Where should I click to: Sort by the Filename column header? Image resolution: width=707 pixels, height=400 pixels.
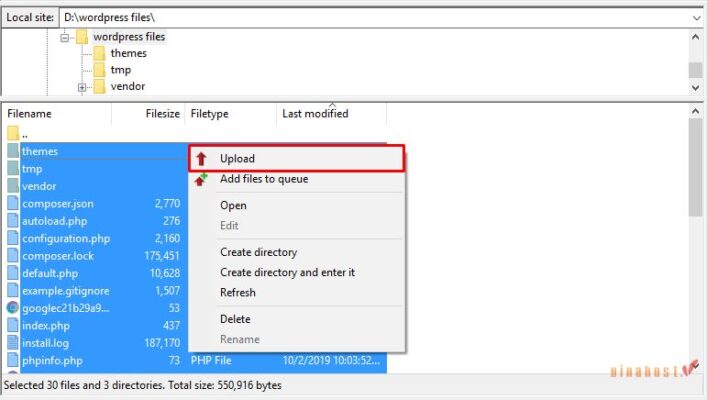pos(57,114)
